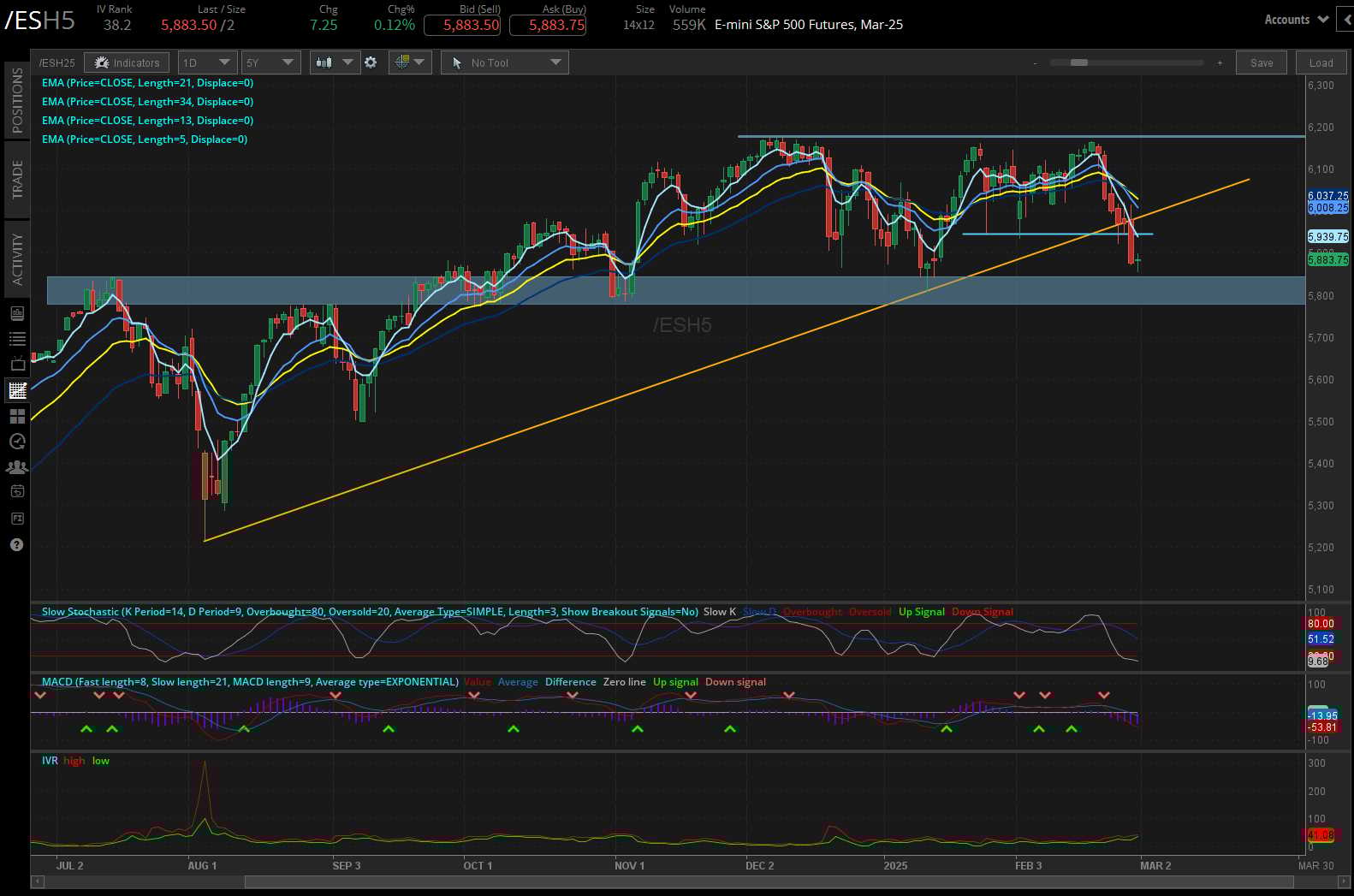Open the No Tool drawing dropdown
1354x896 pixels.
pos(505,62)
